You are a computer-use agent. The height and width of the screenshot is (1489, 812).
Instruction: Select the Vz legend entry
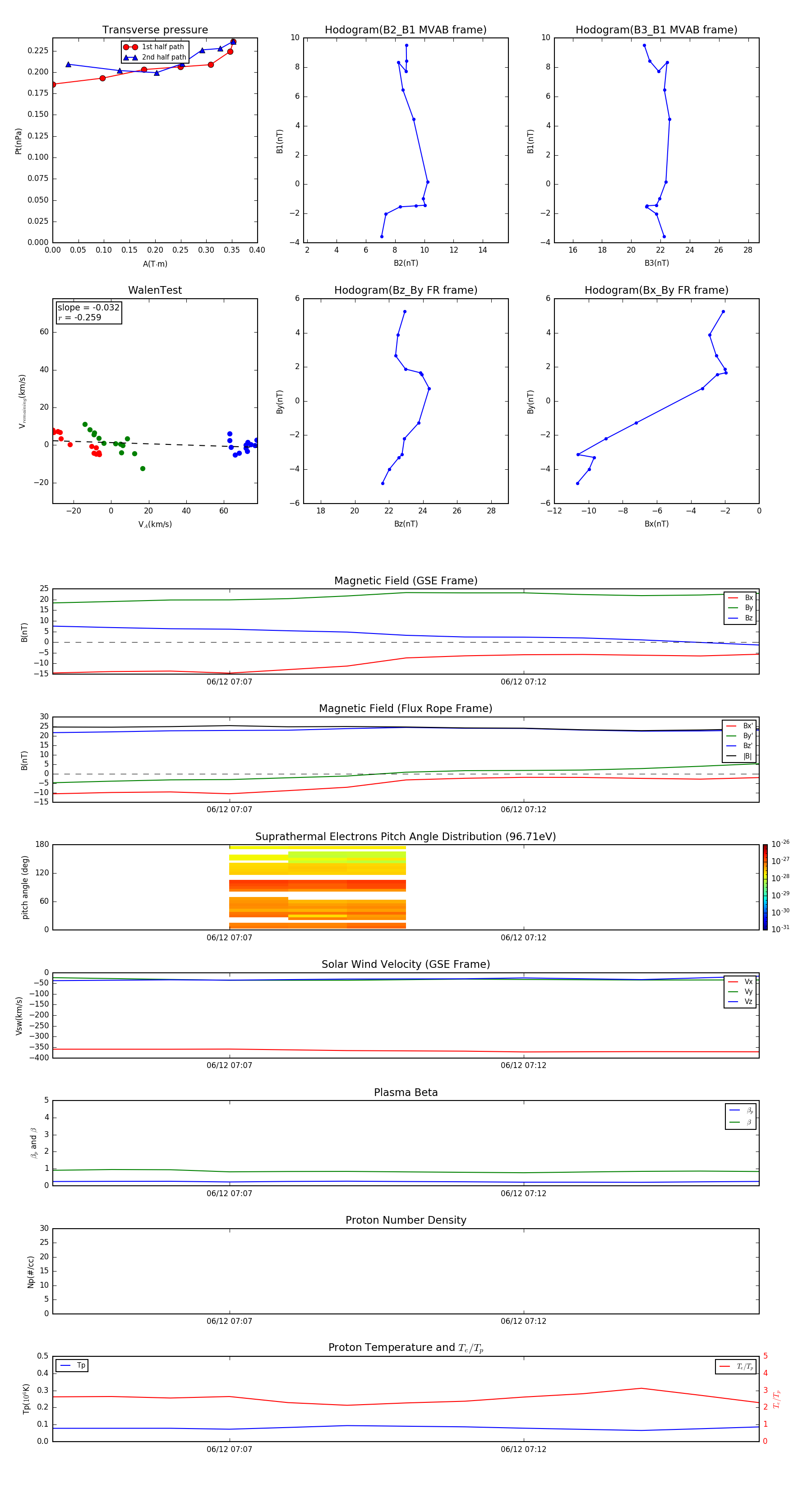pos(740,1002)
